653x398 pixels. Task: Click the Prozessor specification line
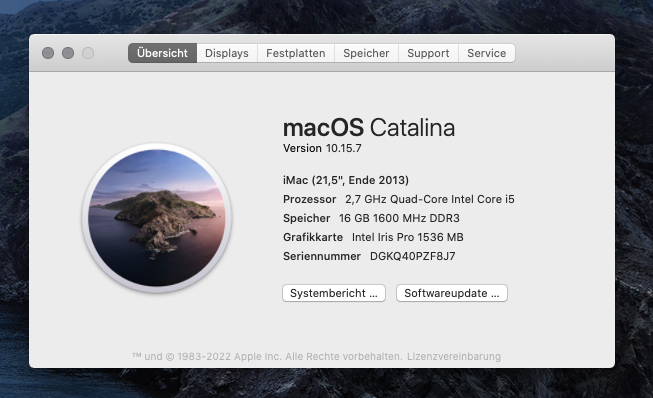coord(399,199)
